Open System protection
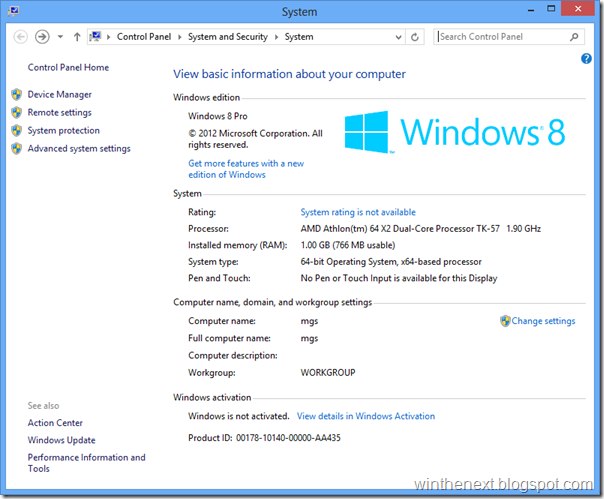Screen dimensions: 604x499 (x=64, y=131)
